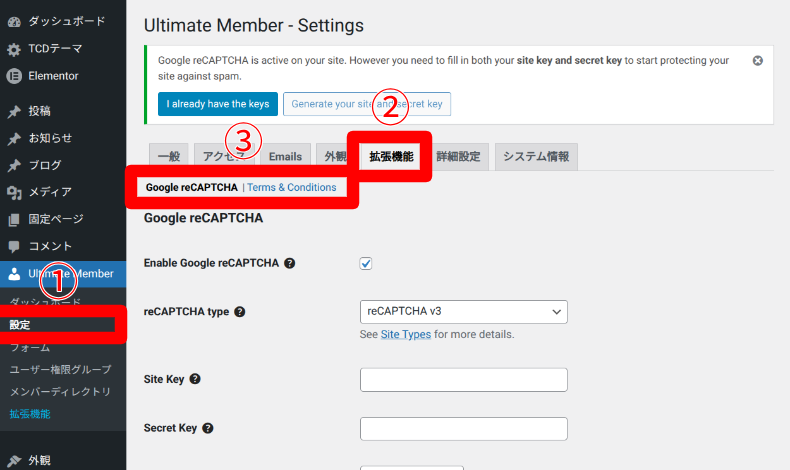Open the コメント menu label
790x470 pixels.
pyautogui.click(x=50, y=246)
